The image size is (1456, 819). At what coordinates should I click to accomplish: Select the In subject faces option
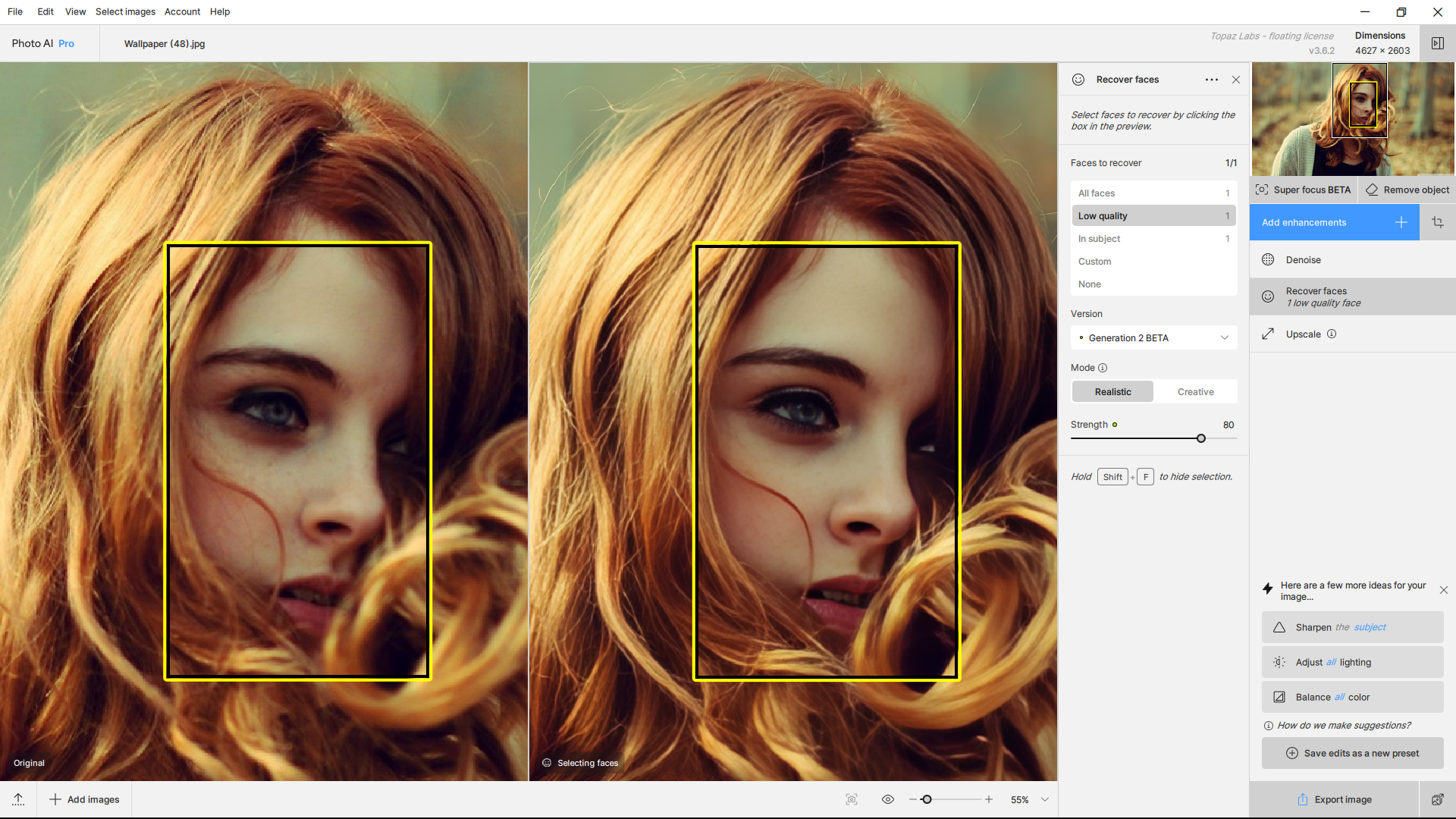[x=1153, y=239]
